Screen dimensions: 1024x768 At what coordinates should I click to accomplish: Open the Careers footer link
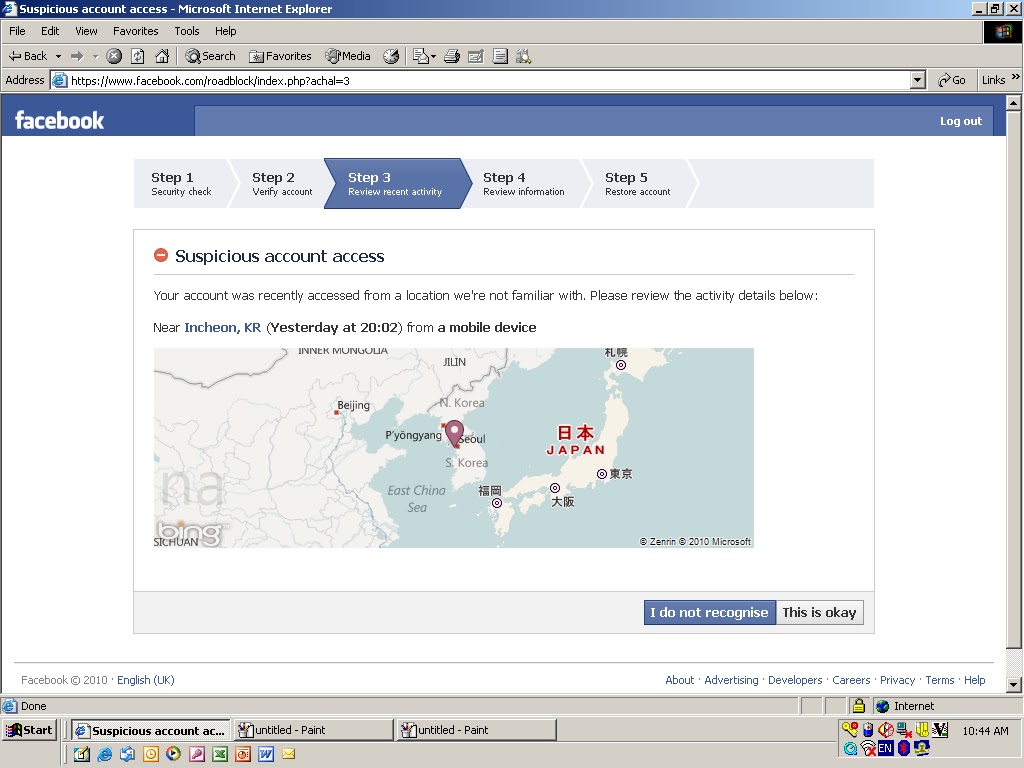(x=851, y=680)
